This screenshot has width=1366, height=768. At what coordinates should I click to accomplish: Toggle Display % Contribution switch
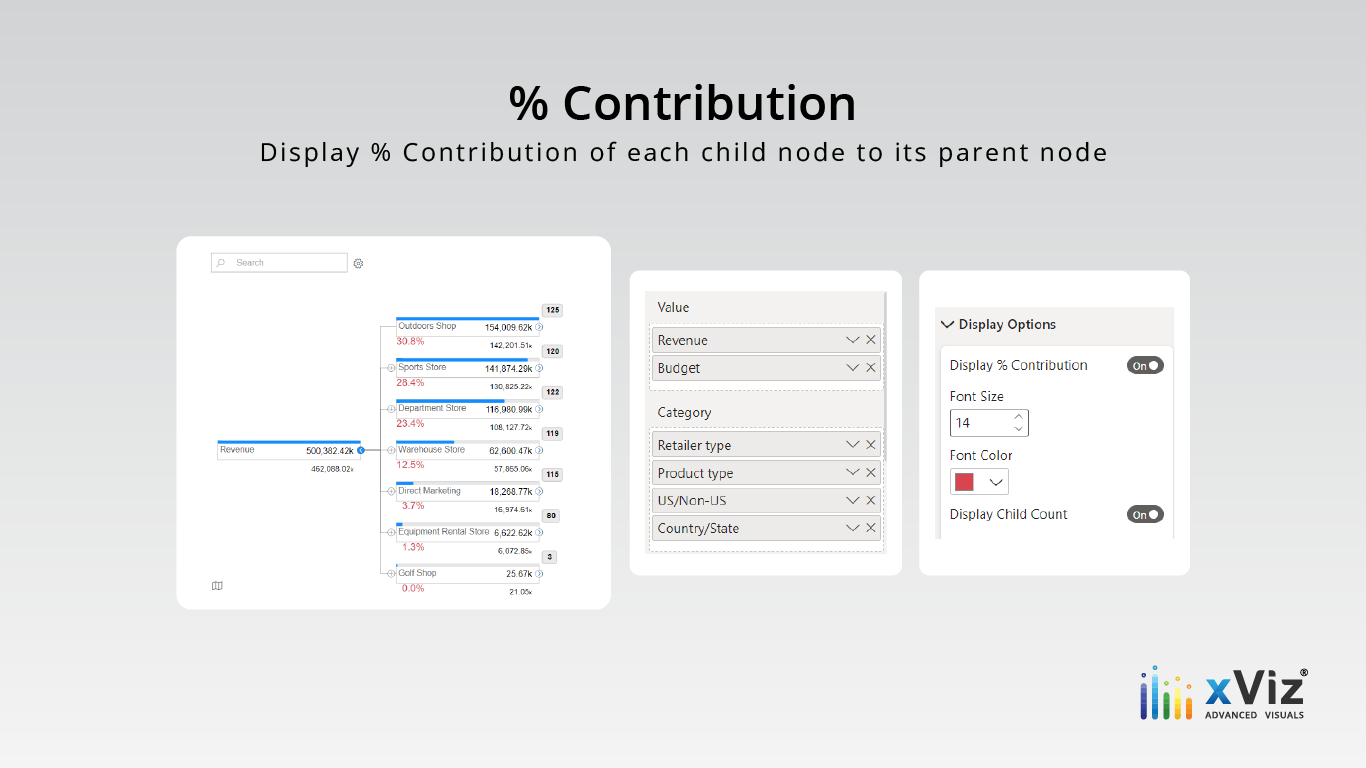(x=1145, y=366)
